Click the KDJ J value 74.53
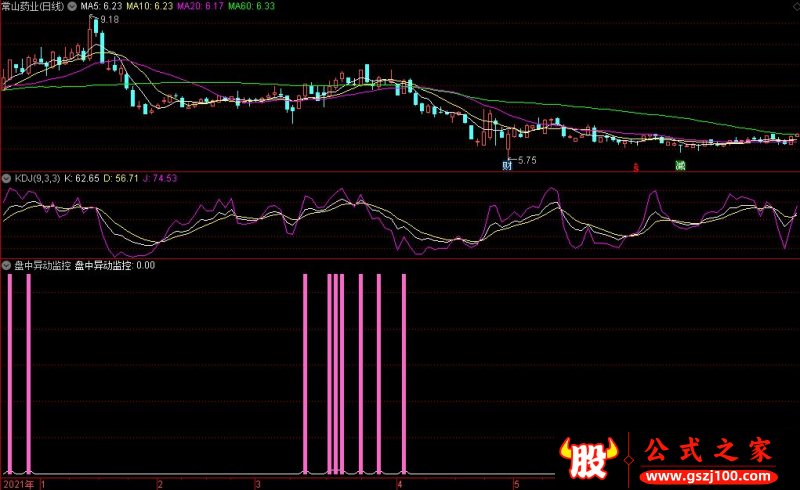 coord(159,178)
